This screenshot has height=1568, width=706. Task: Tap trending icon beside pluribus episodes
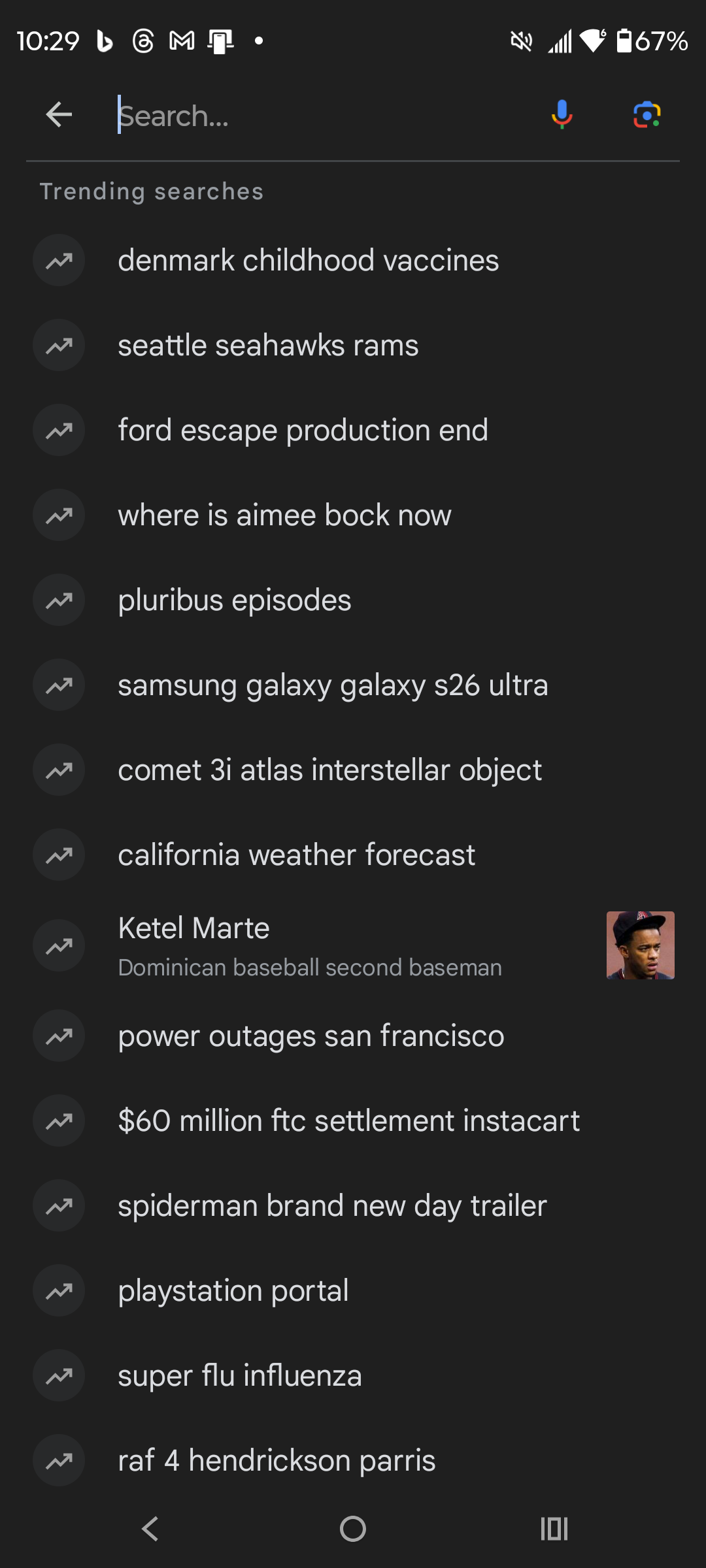(59, 600)
